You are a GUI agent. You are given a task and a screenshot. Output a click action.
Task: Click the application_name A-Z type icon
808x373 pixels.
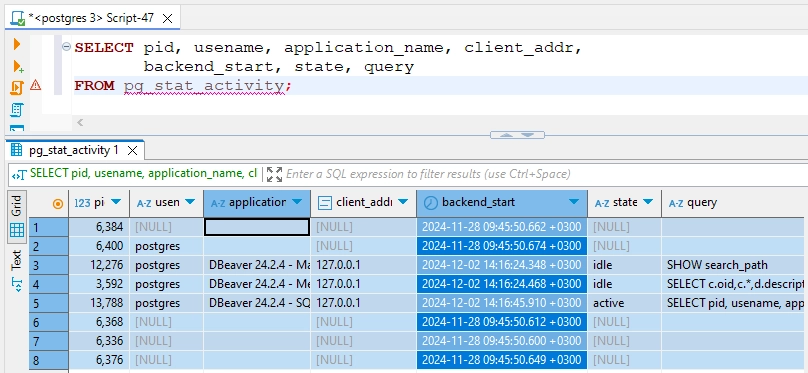coord(218,203)
